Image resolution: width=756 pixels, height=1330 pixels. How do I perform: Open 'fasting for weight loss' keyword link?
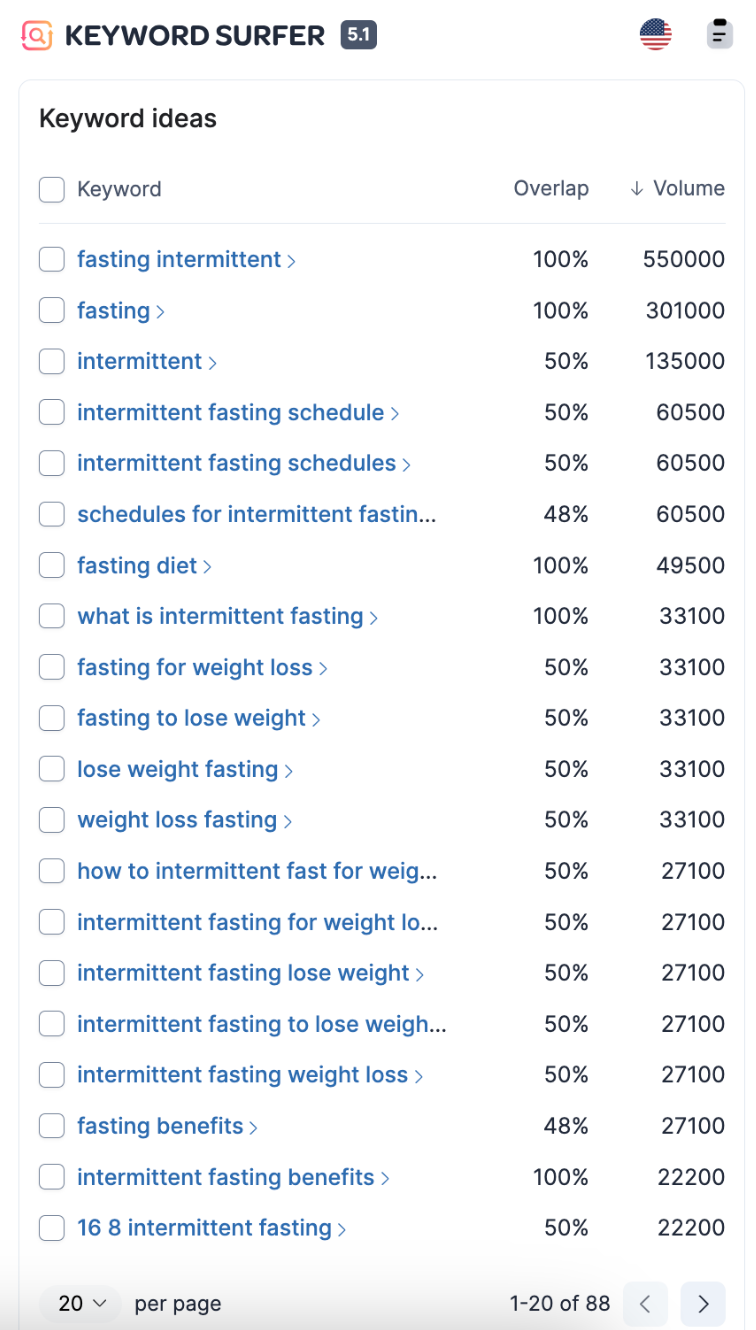(194, 668)
